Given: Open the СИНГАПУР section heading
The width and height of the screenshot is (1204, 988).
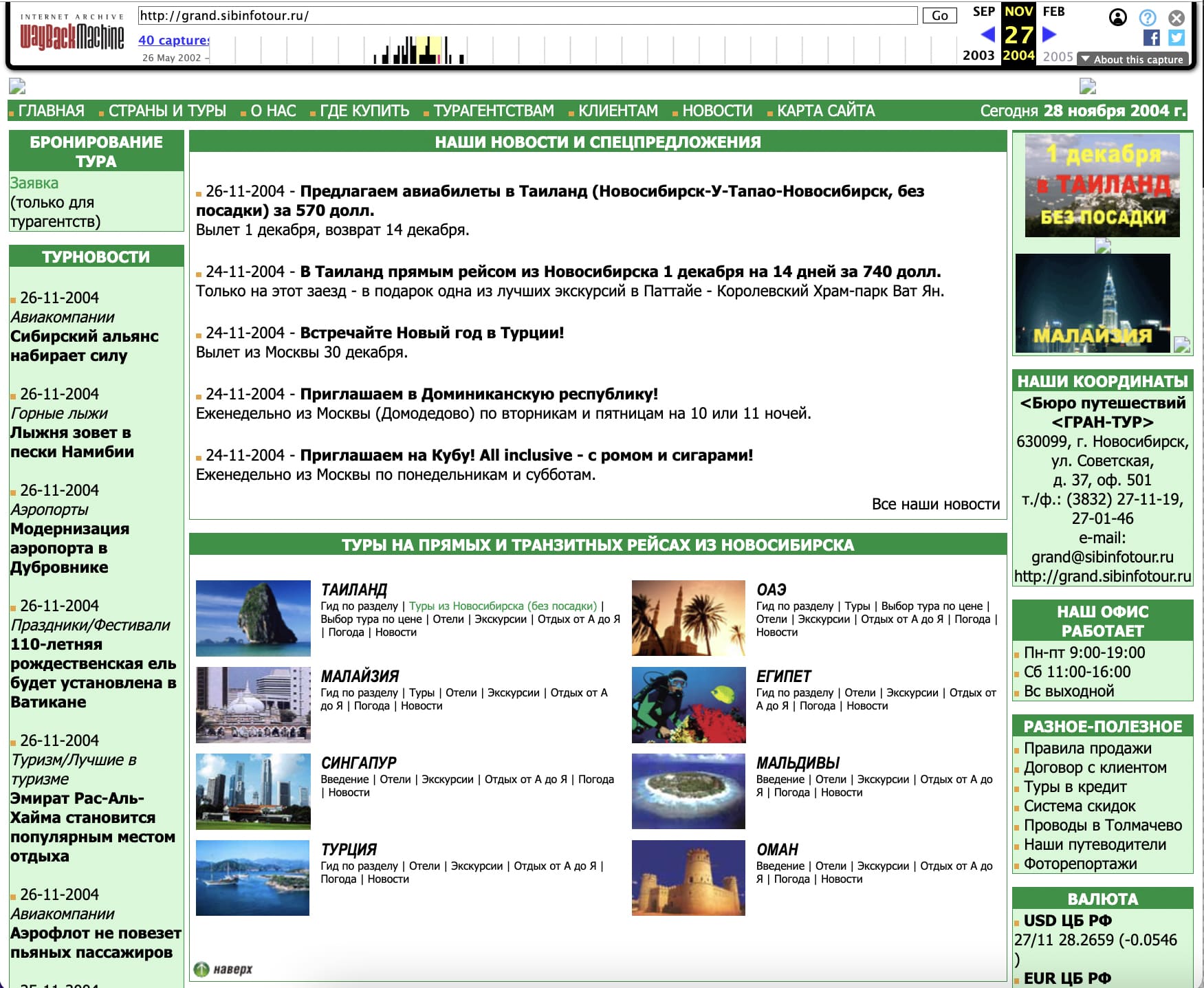Looking at the screenshot, I should 358,762.
